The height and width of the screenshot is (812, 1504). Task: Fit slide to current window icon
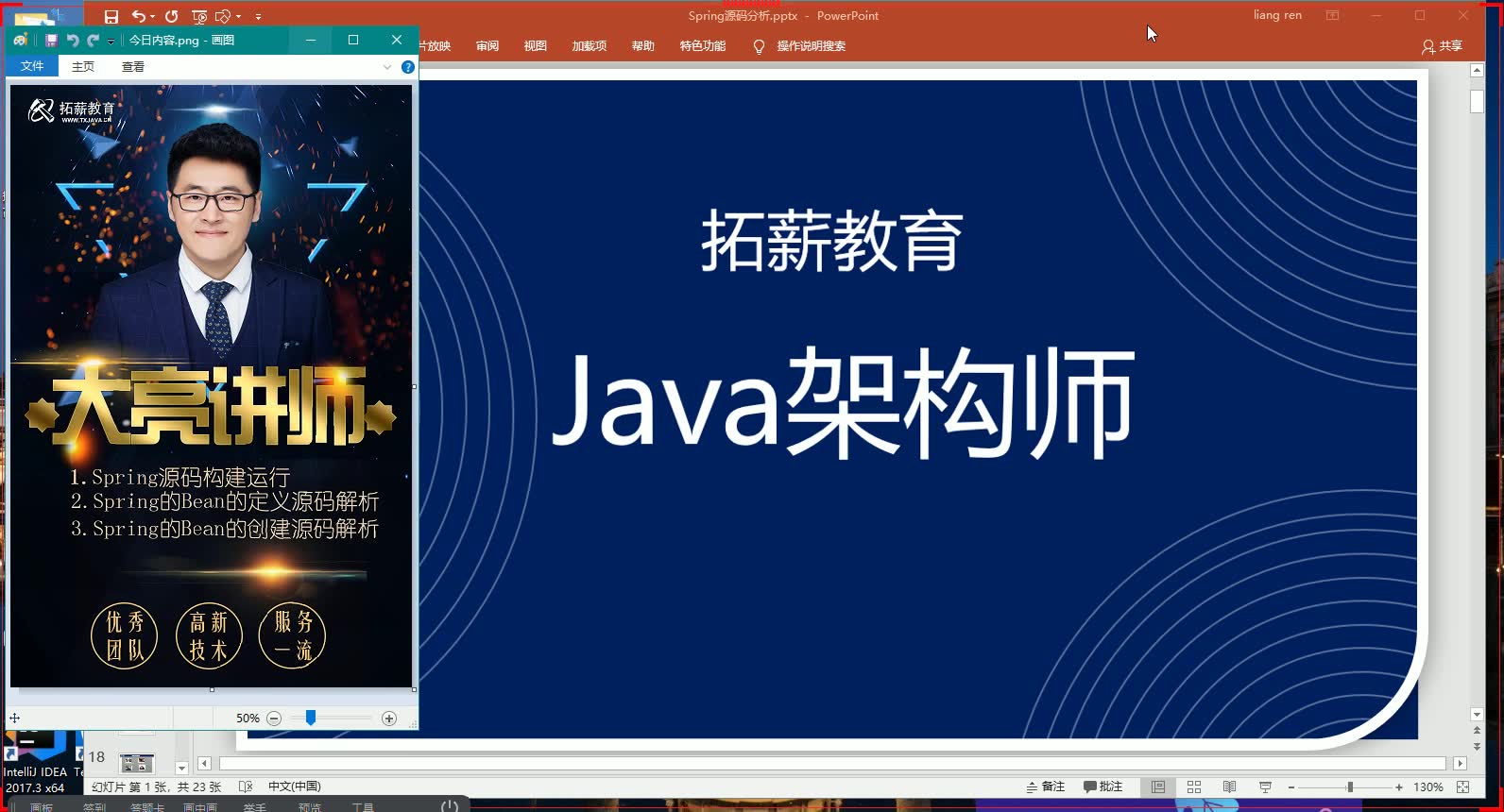[1462, 787]
